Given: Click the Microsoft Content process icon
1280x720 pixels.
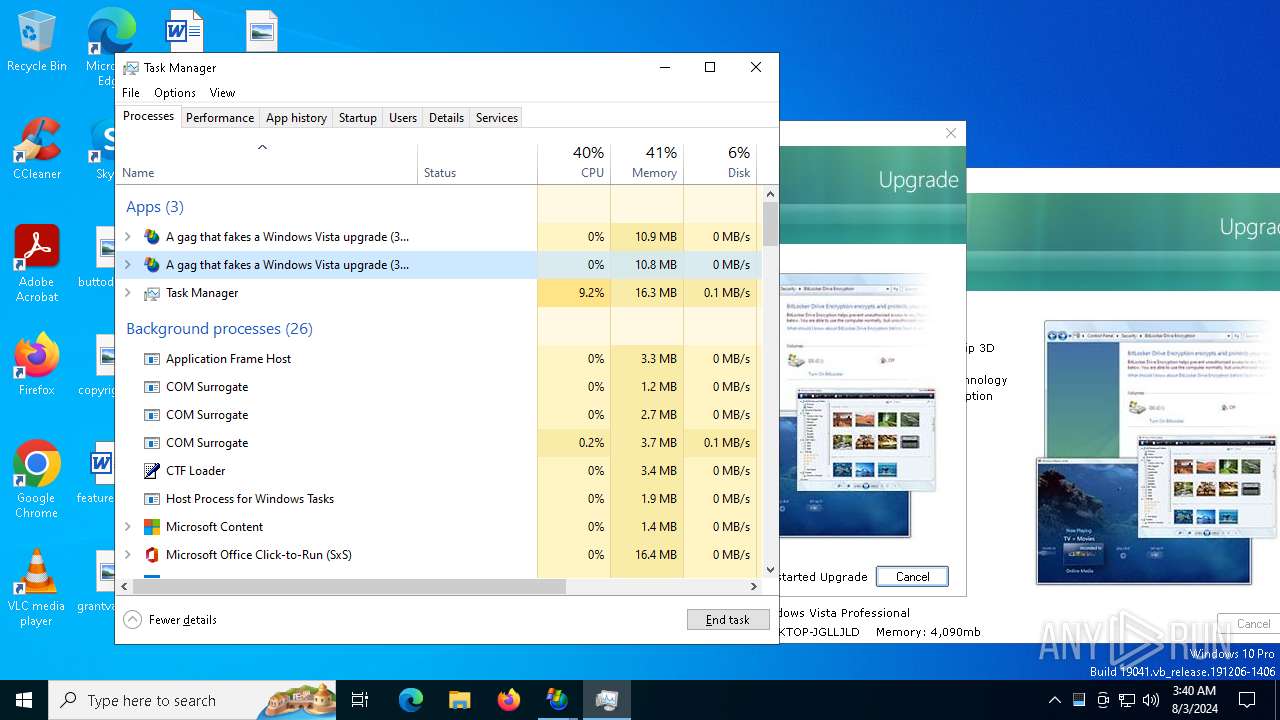Looking at the screenshot, I should tap(152, 527).
